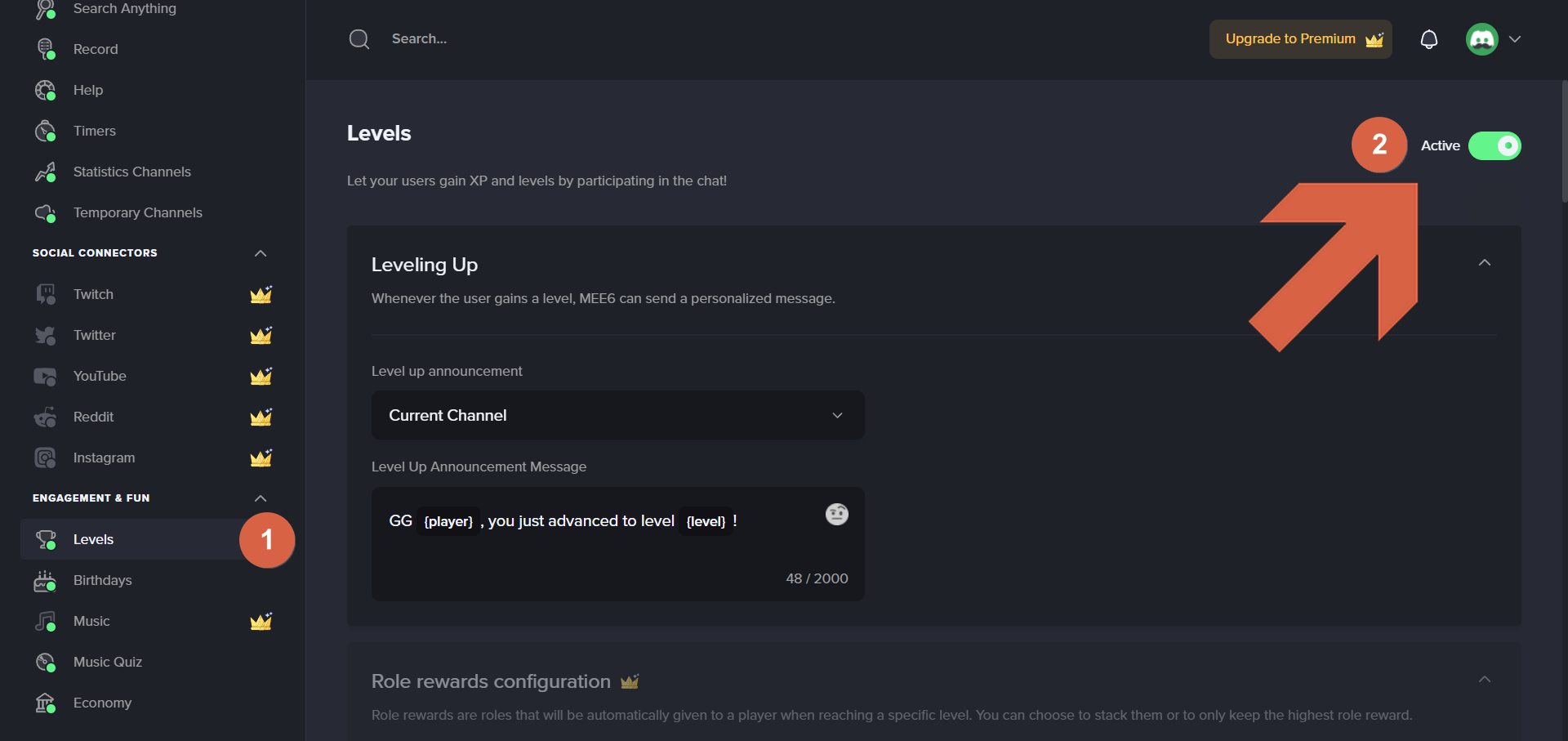Click the Birthdays cake icon
Screen dimensions: 1568x741
(x=46, y=580)
